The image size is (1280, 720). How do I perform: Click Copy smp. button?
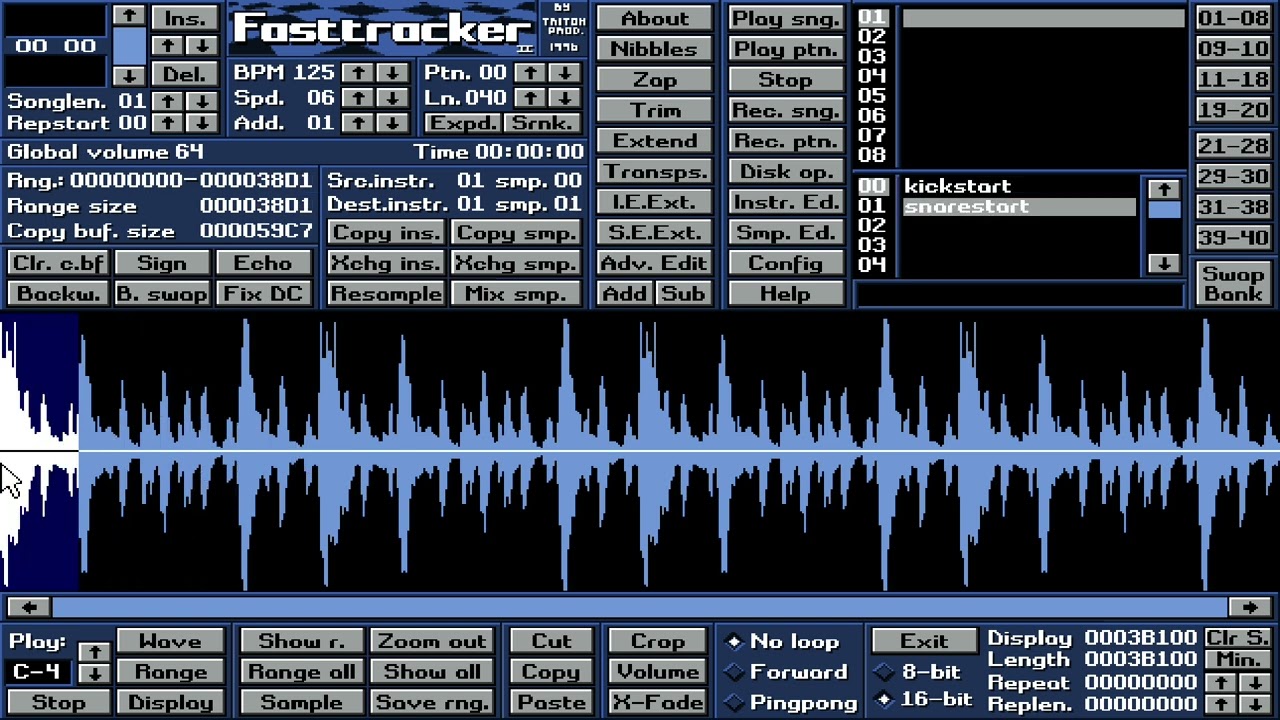pos(516,233)
